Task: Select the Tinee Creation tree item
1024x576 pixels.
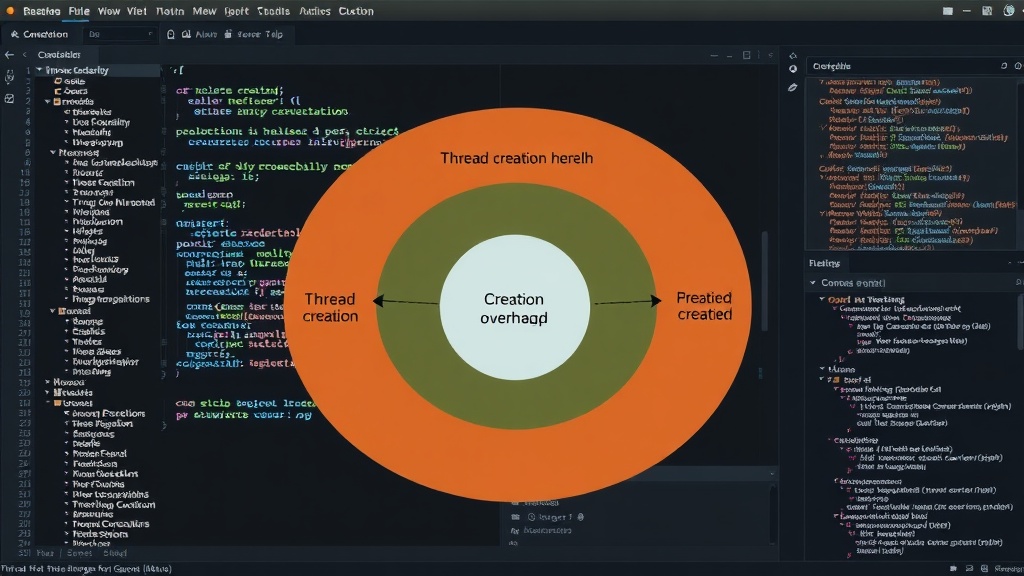Action: click(x=103, y=183)
